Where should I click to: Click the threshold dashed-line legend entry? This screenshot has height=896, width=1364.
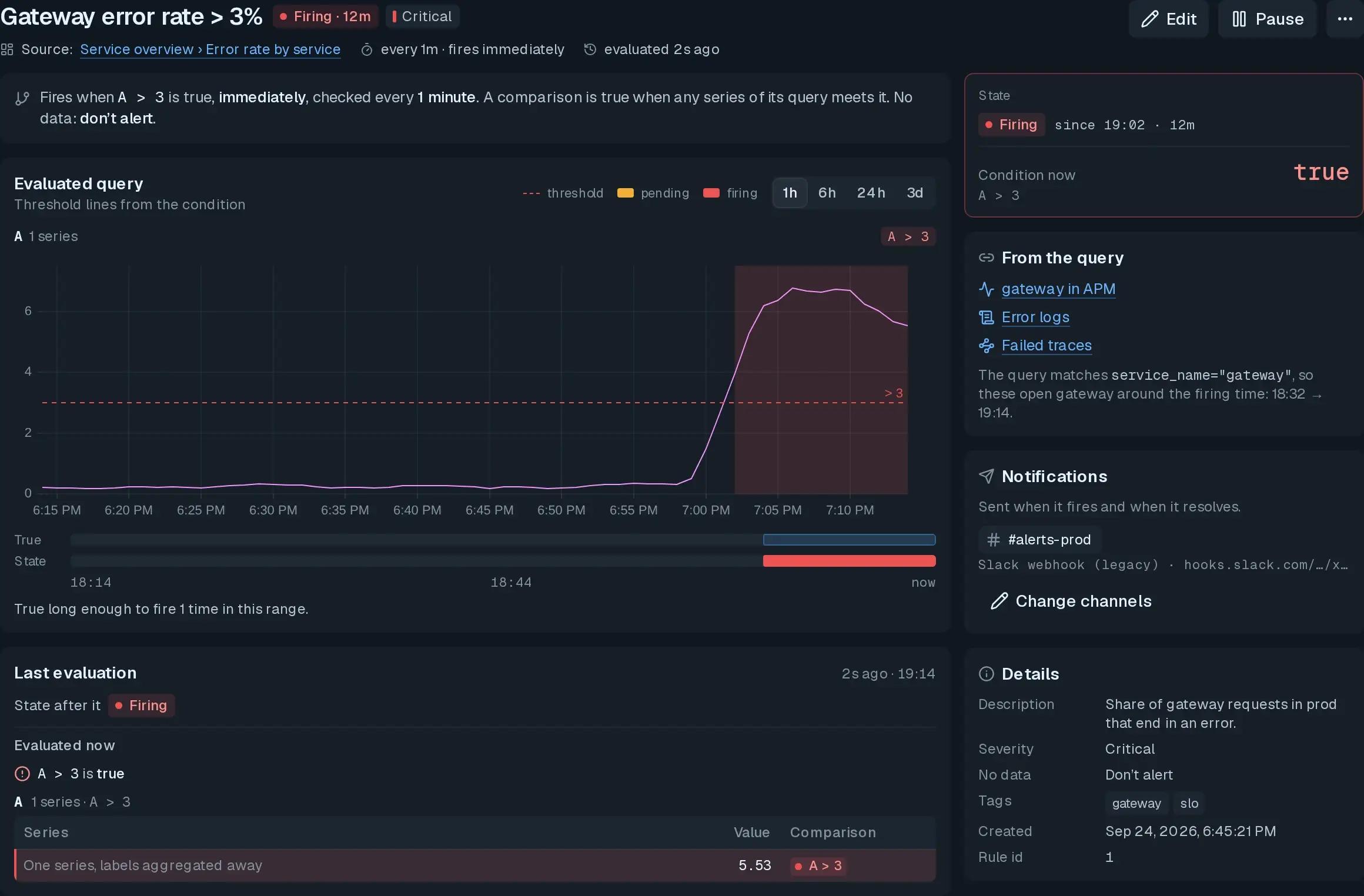click(563, 193)
